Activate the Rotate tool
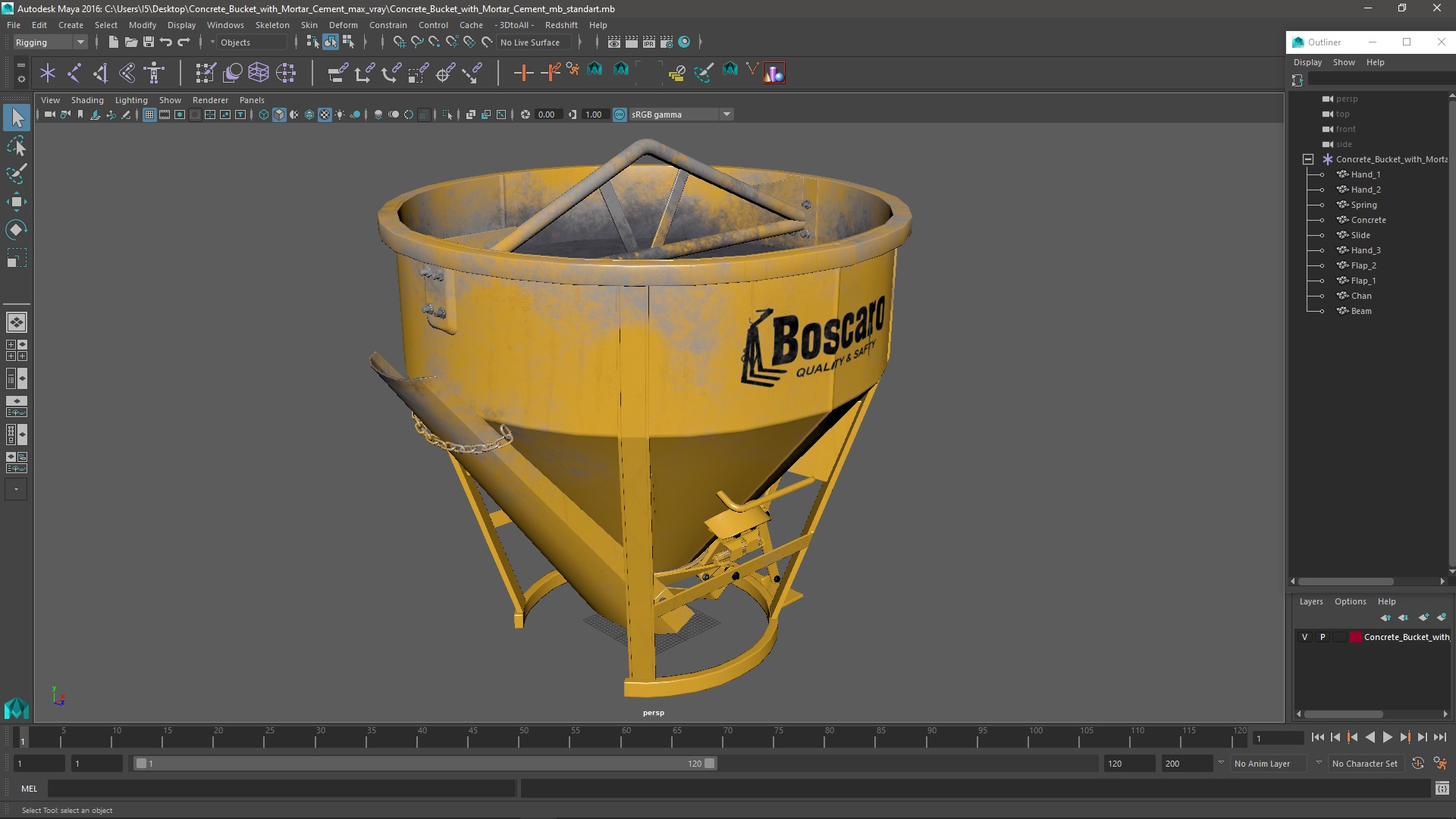Viewport: 1456px width, 819px height. pyautogui.click(x=17, y=230)
